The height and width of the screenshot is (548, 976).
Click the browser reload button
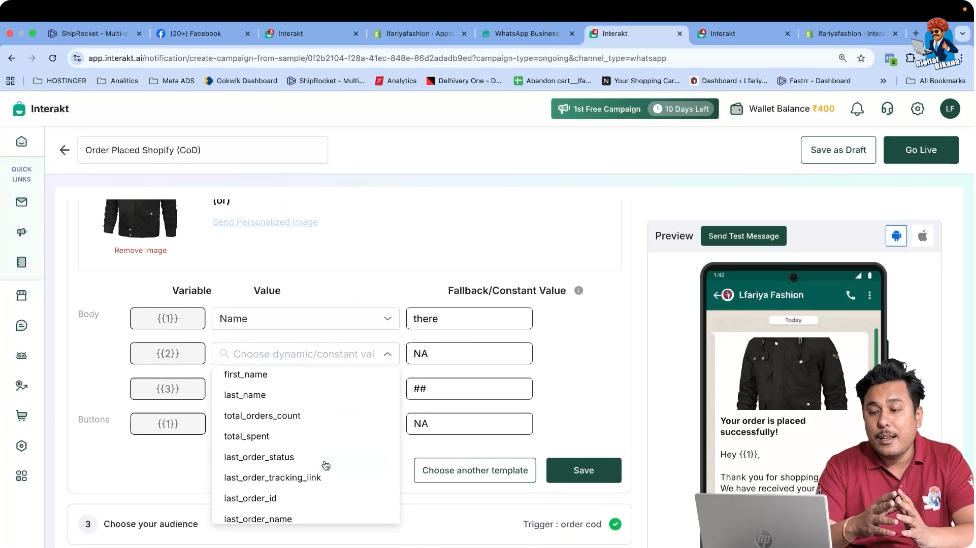pyautogui.click(x=52, y=58)
